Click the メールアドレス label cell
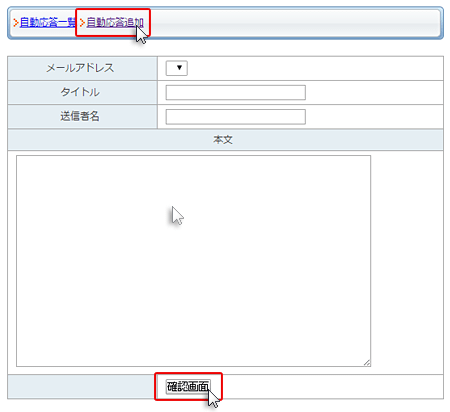The image size is (450, 412). [x=82, y=68]
